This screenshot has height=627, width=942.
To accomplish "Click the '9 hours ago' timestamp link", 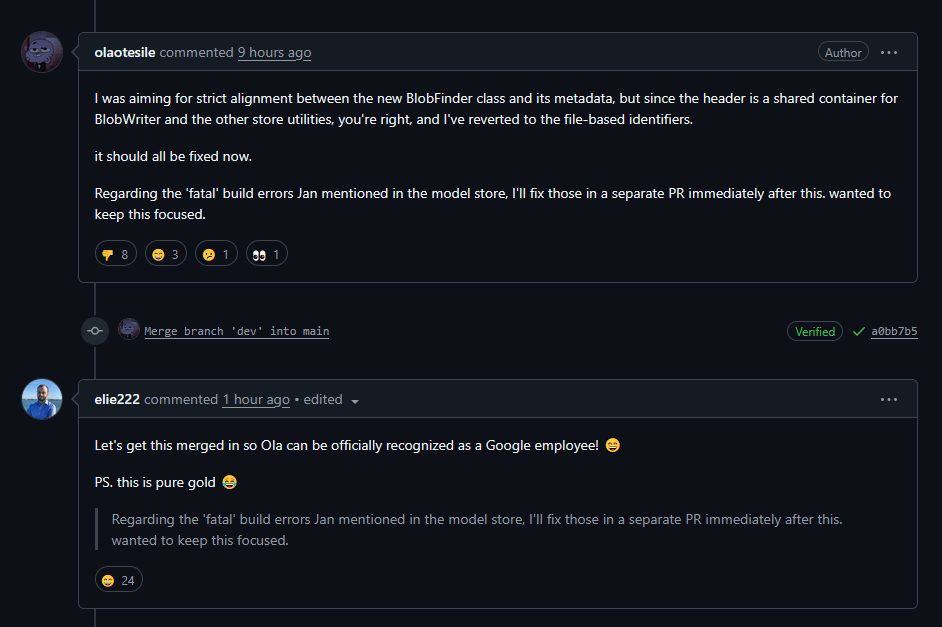I will [x=274, y=52].
